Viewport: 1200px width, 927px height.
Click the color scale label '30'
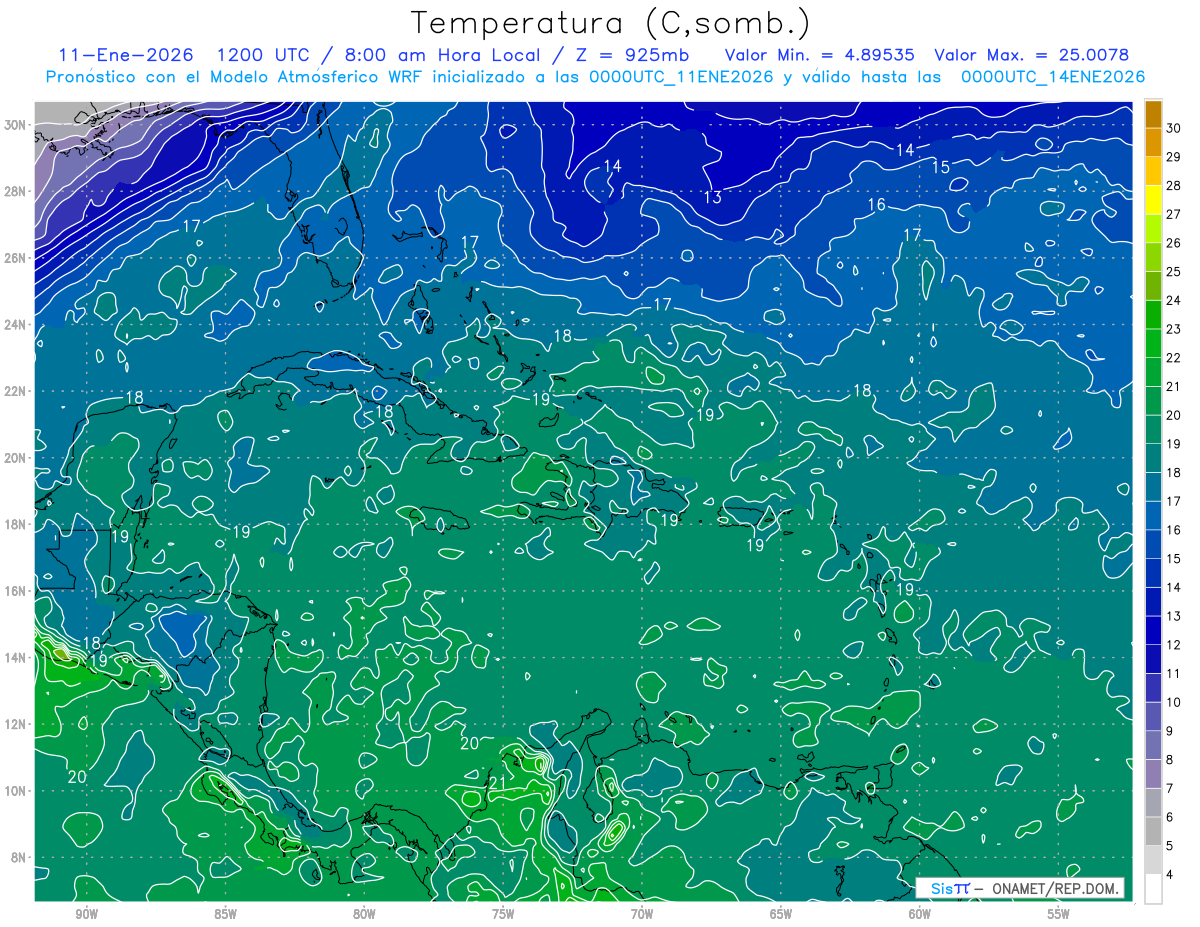tap(1174, 127)
